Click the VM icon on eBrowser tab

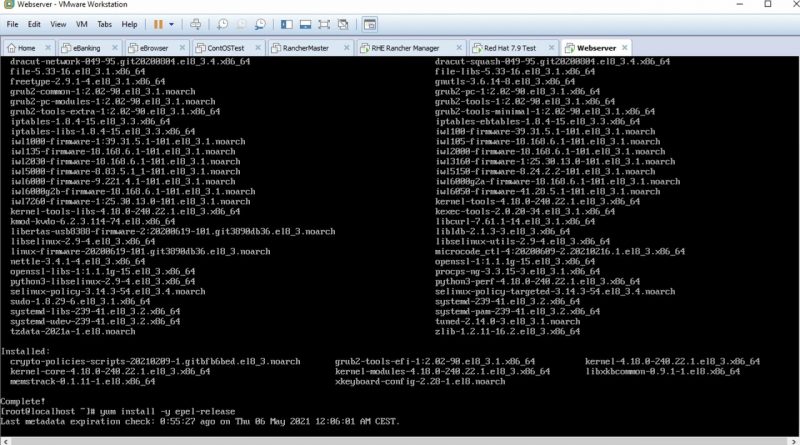pos(133,48)
